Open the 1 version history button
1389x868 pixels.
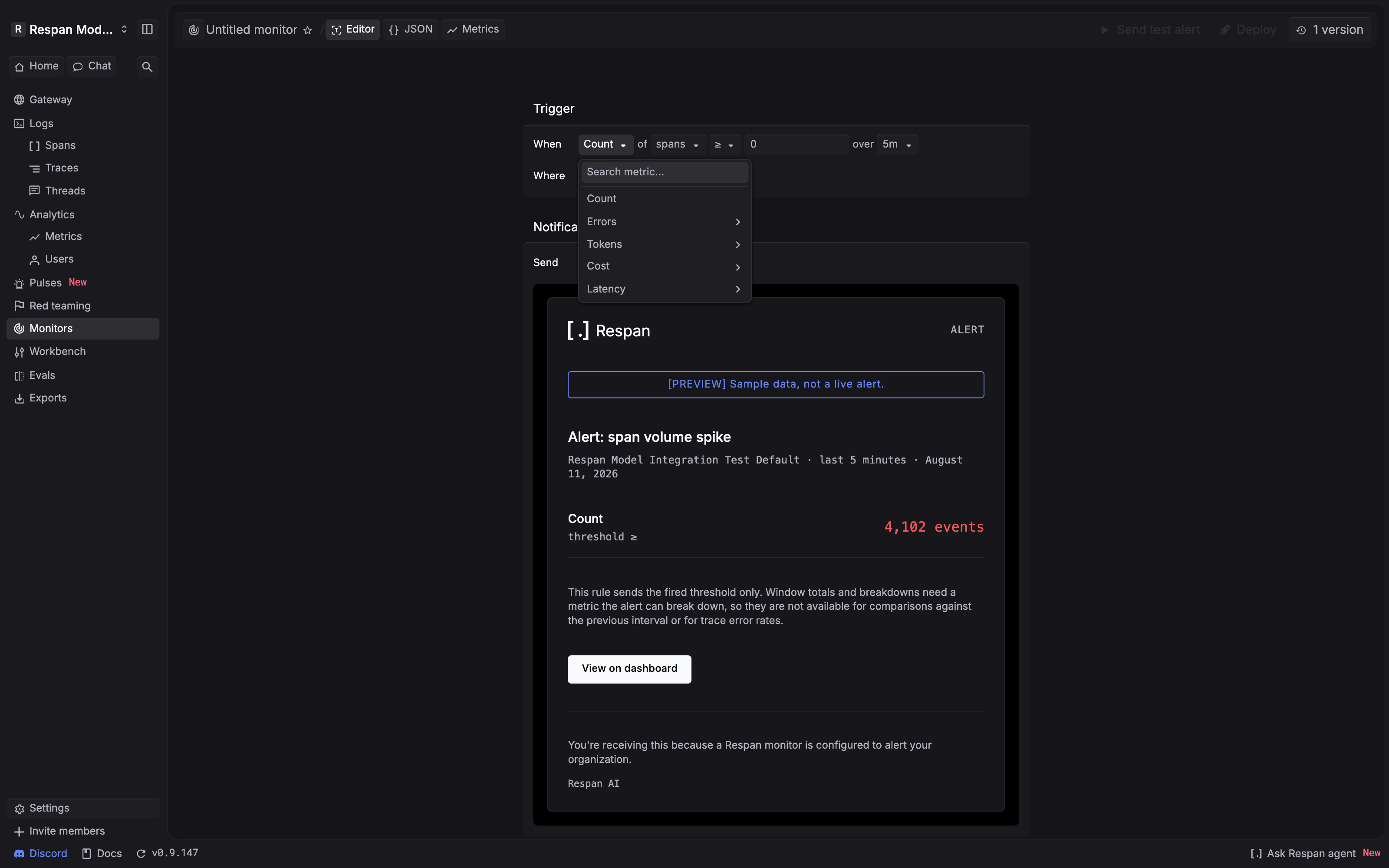point(1329,30)
